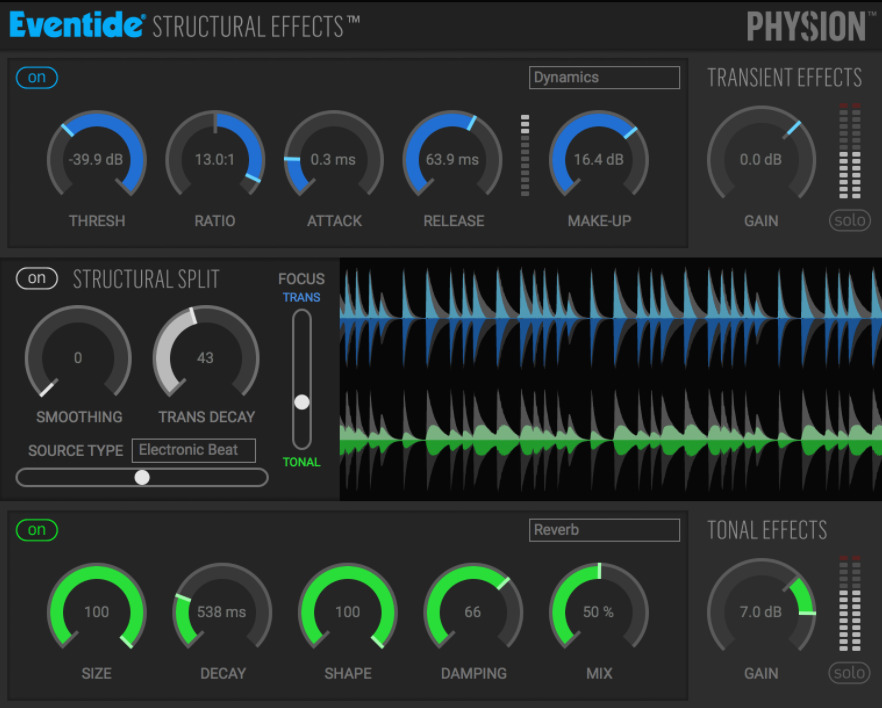Turn off the Transient Effects on toggle

tap(37, 78)
